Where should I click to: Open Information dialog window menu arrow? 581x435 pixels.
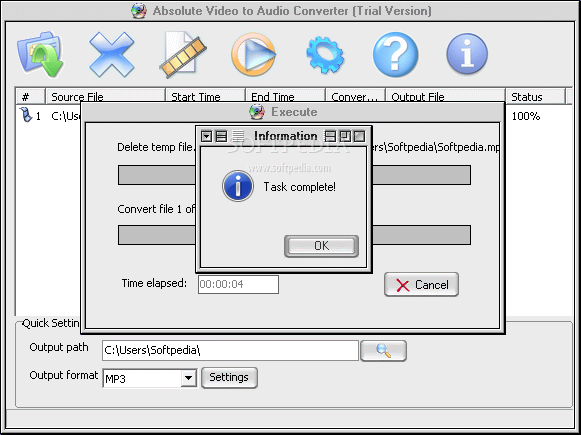coord(206,136)
